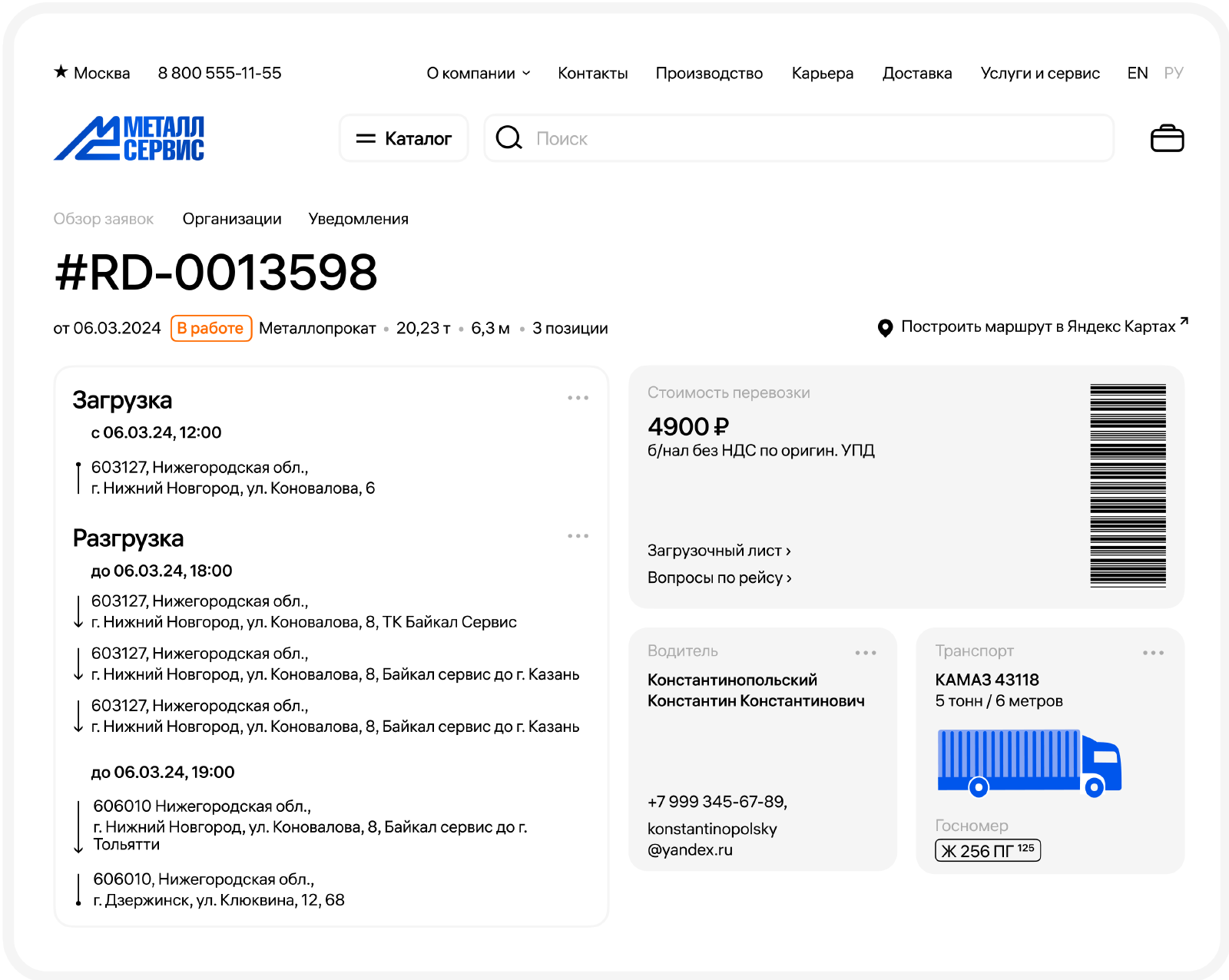Switch language to РУ
Image resolution: width=1229 pixels, height=980 pixels.
click(1173, 73)
